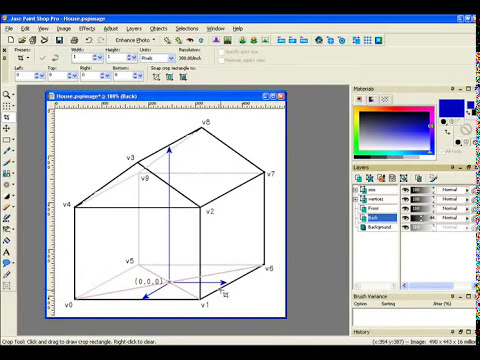Select the blue speech-bubble Preset Shapes tool

tap(6, 263)
